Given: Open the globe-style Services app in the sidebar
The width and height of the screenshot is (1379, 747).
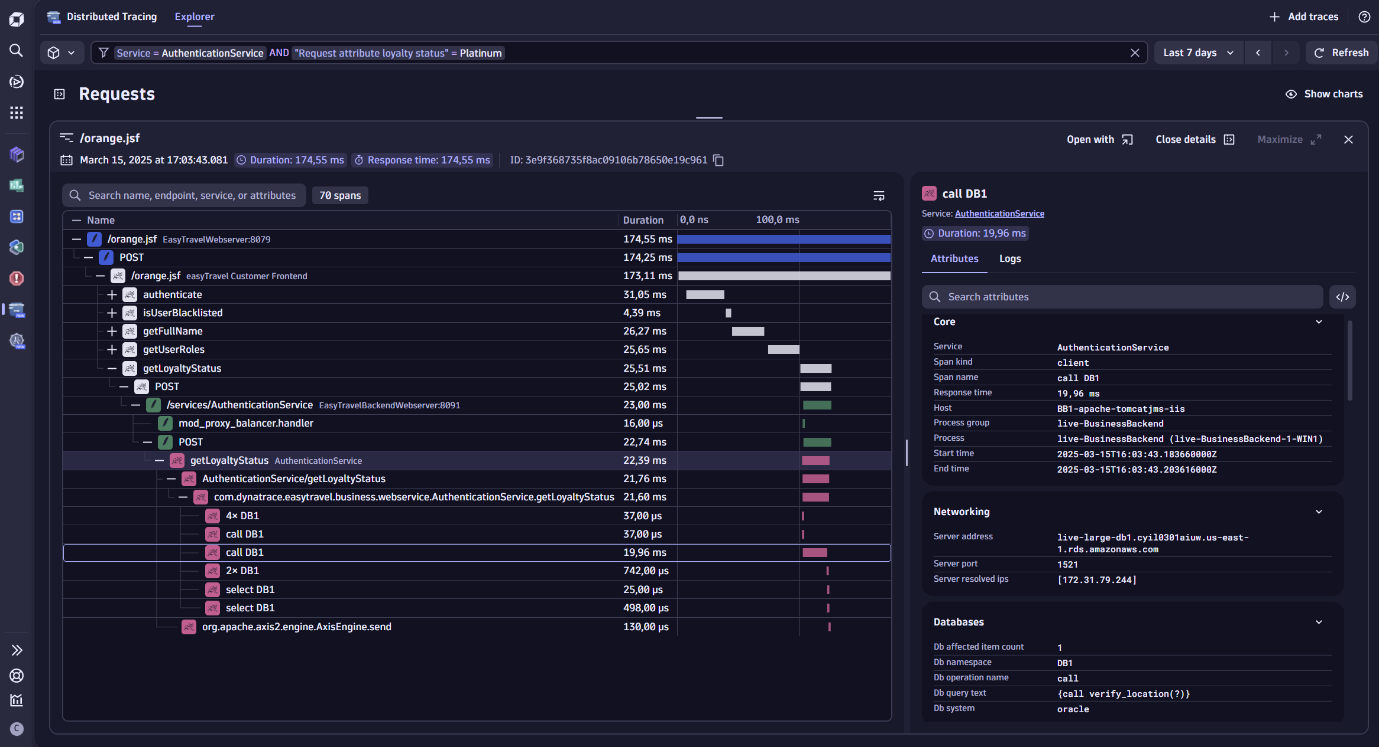Looking at the screenshot, I should pos(16,246).
